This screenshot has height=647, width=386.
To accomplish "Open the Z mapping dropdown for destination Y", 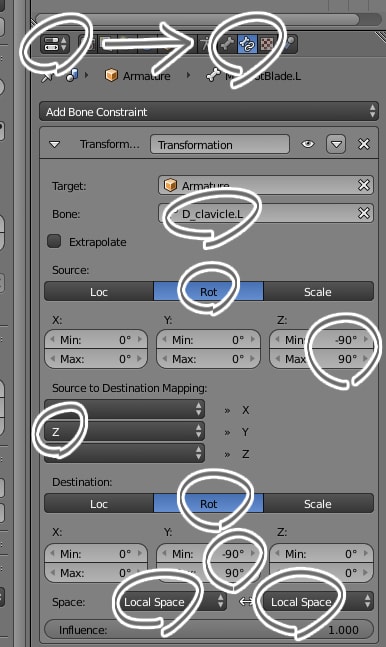I will pos(124,432).
